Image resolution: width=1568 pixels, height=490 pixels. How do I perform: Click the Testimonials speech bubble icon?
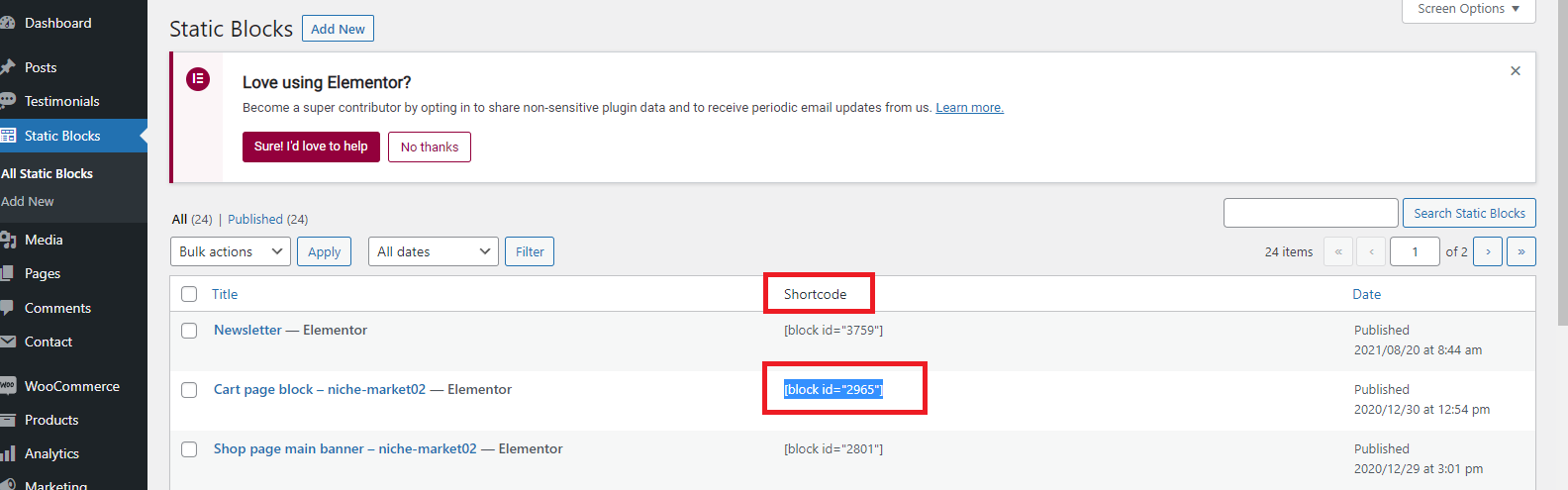click(7, 101)
